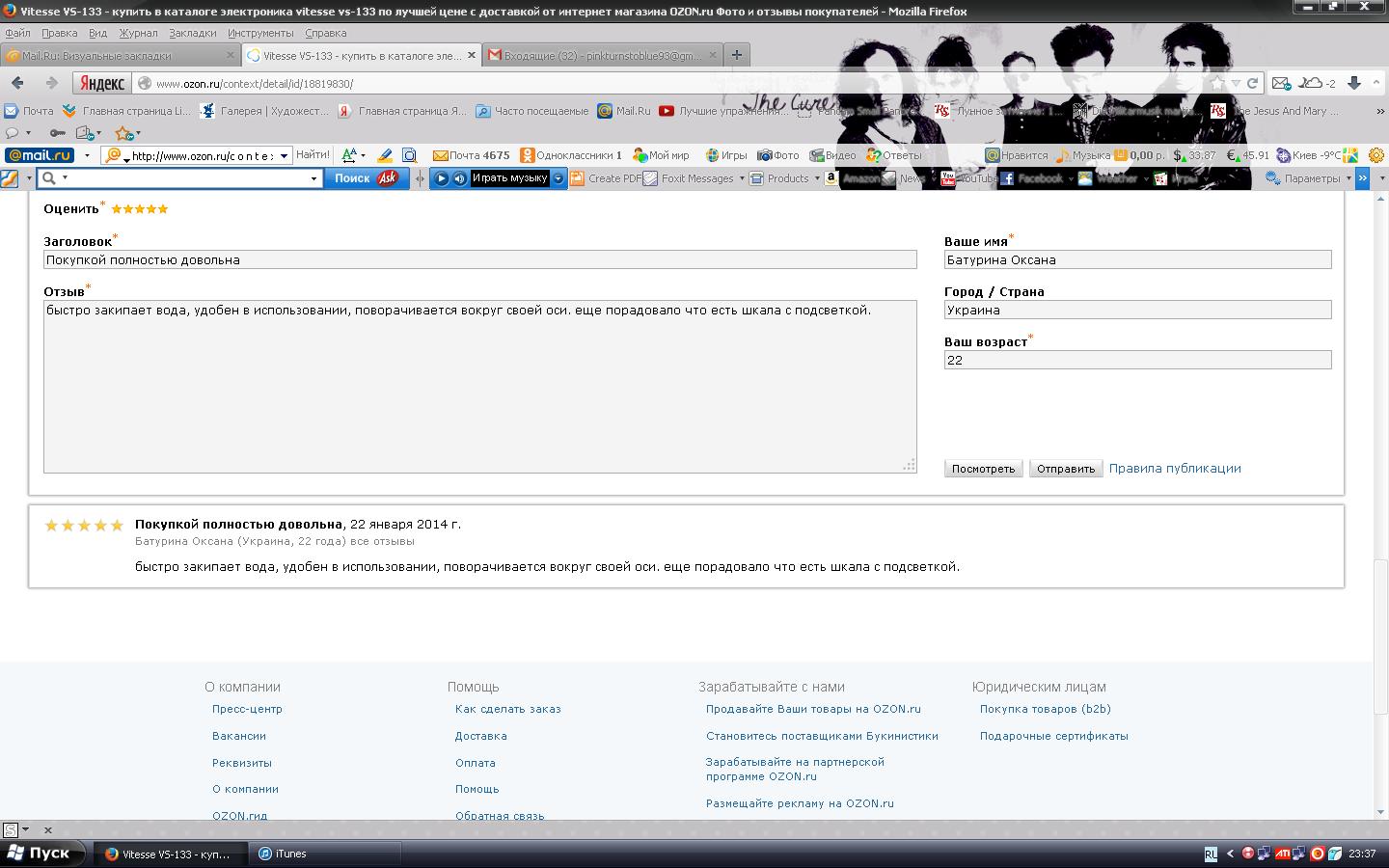The height and width of the screenshot is (868, 1389).
Task: Open a new tab with plus button
Action: click(737, 55)
